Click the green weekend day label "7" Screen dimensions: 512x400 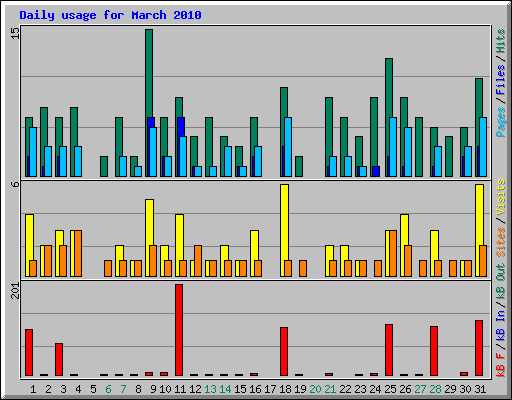(x=123, y=389)
